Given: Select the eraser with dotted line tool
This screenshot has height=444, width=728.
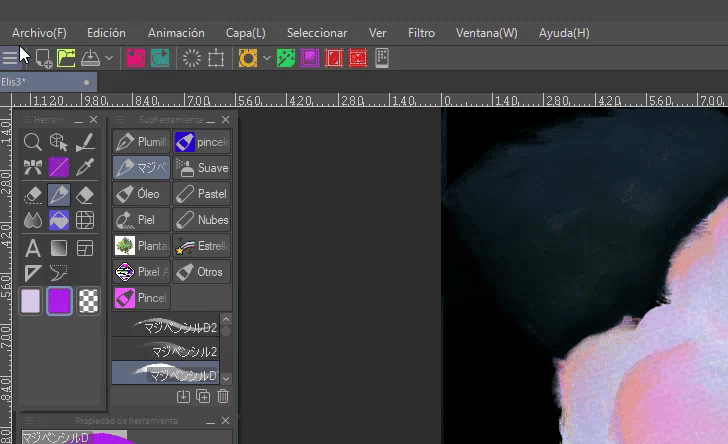Looking at the screenshot, I should click(32, 195).
